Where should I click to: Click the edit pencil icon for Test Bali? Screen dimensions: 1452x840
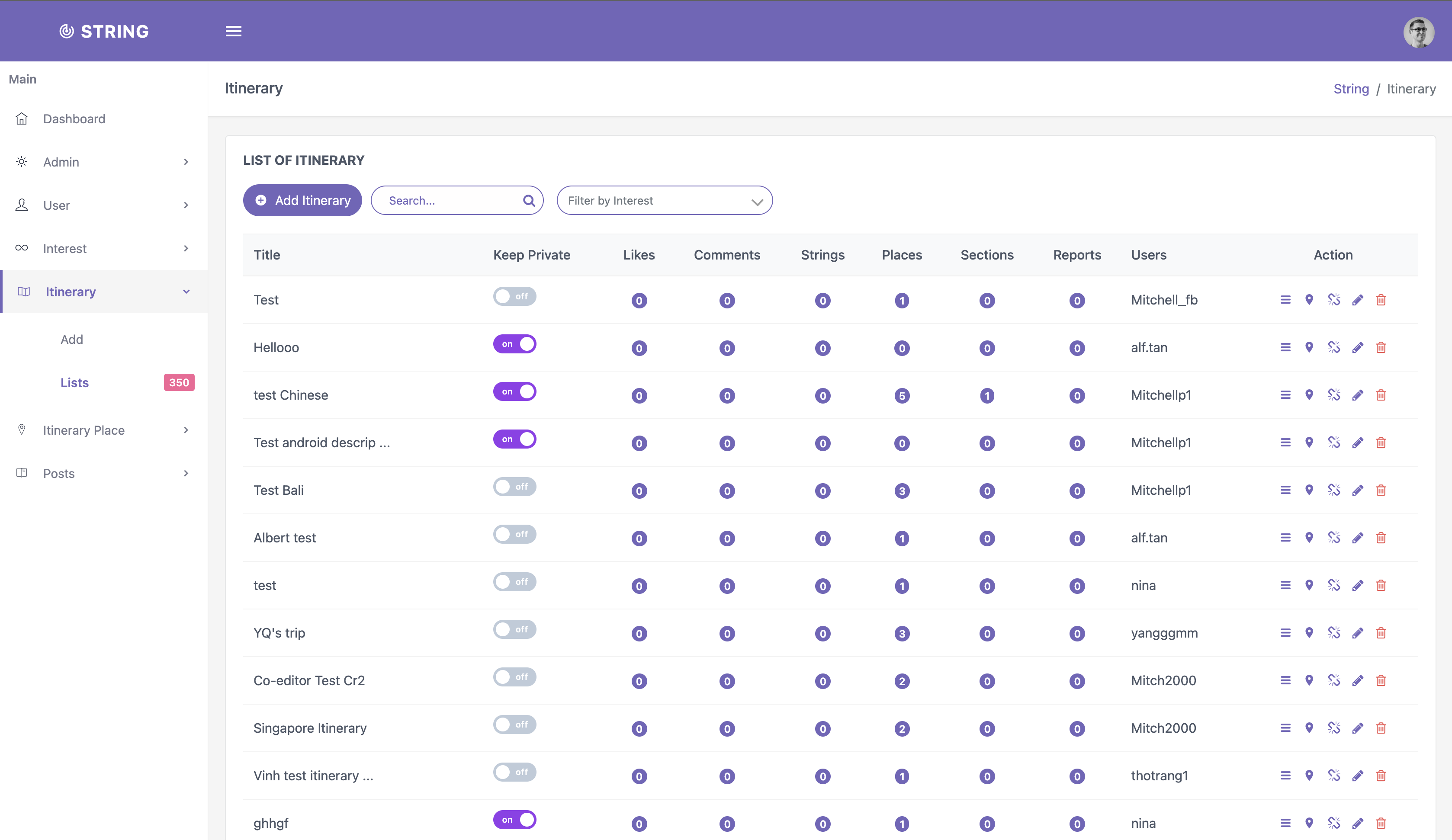[1358, 490]
